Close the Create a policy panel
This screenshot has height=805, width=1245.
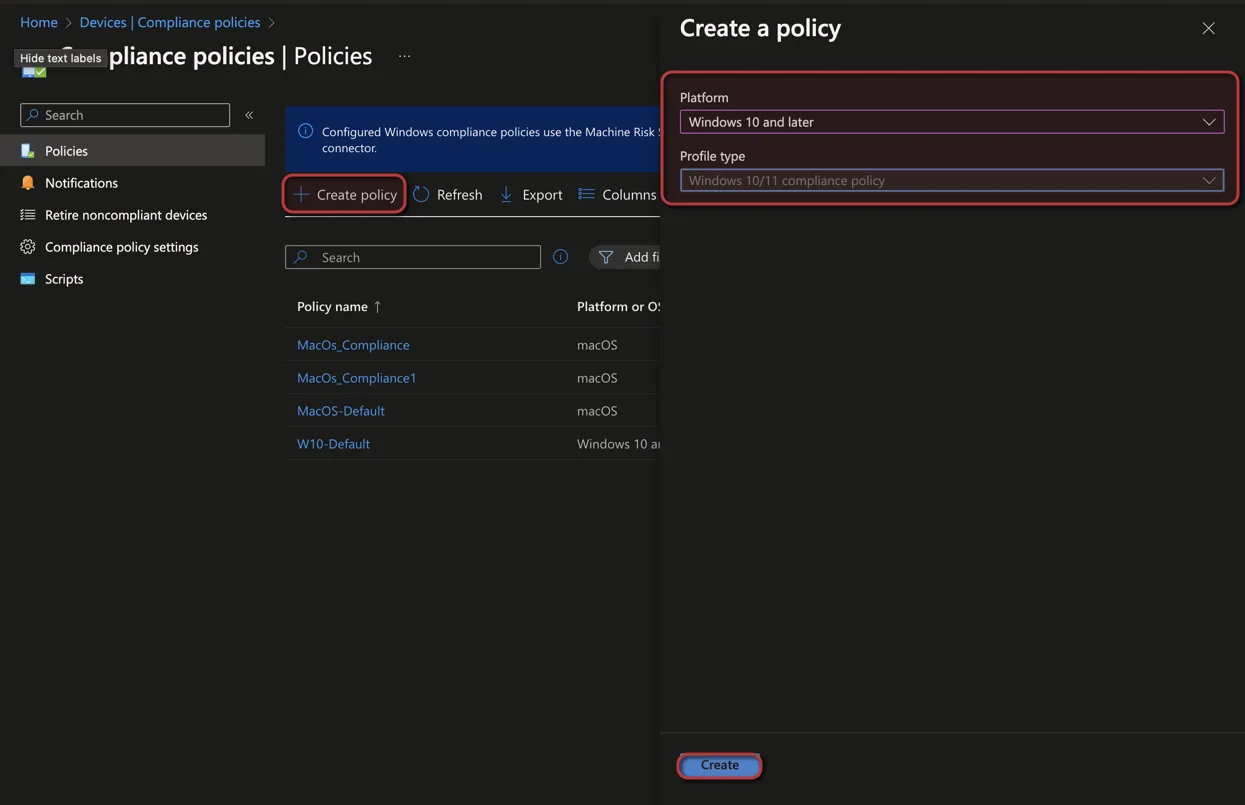point(1208,28)
